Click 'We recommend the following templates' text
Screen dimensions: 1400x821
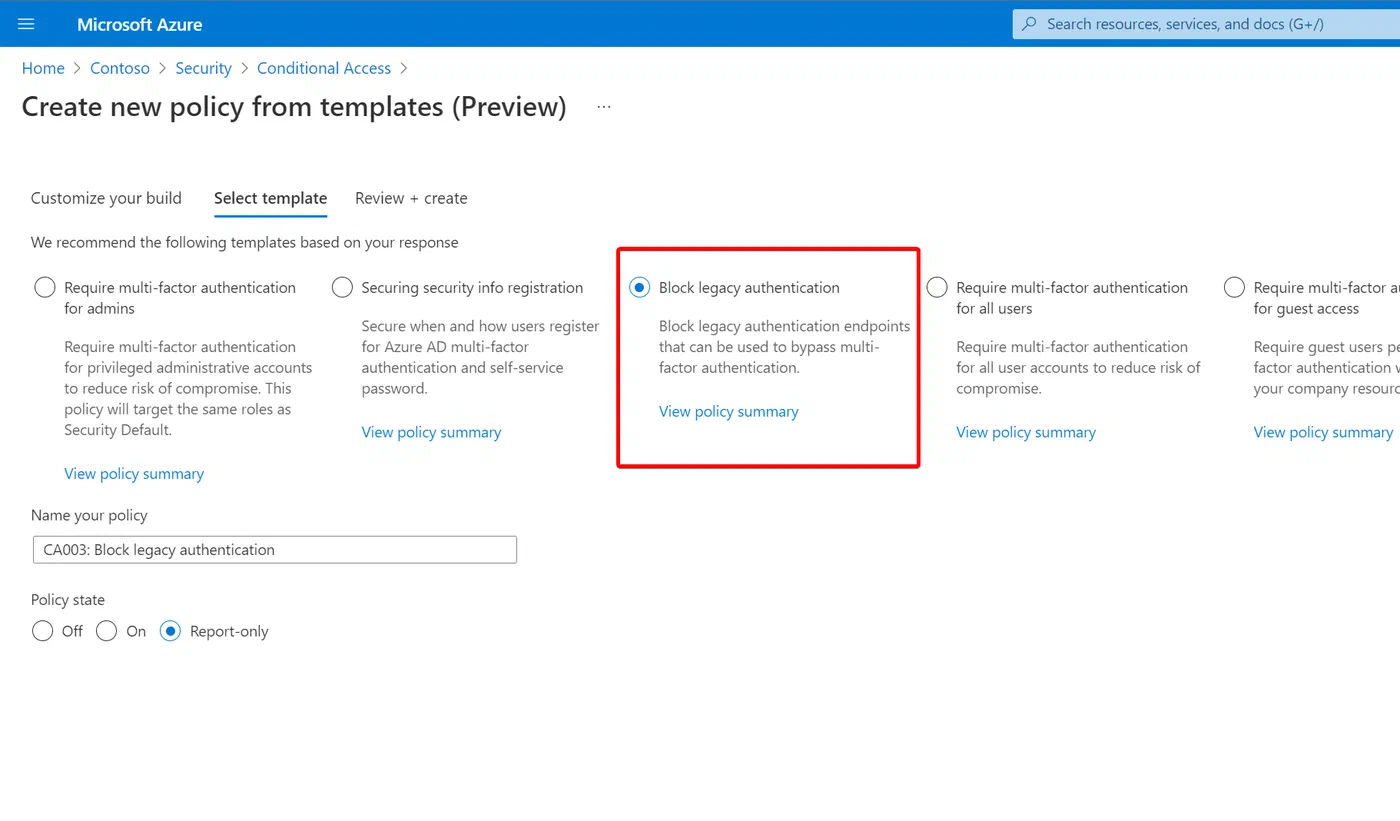tap(245, 242)
